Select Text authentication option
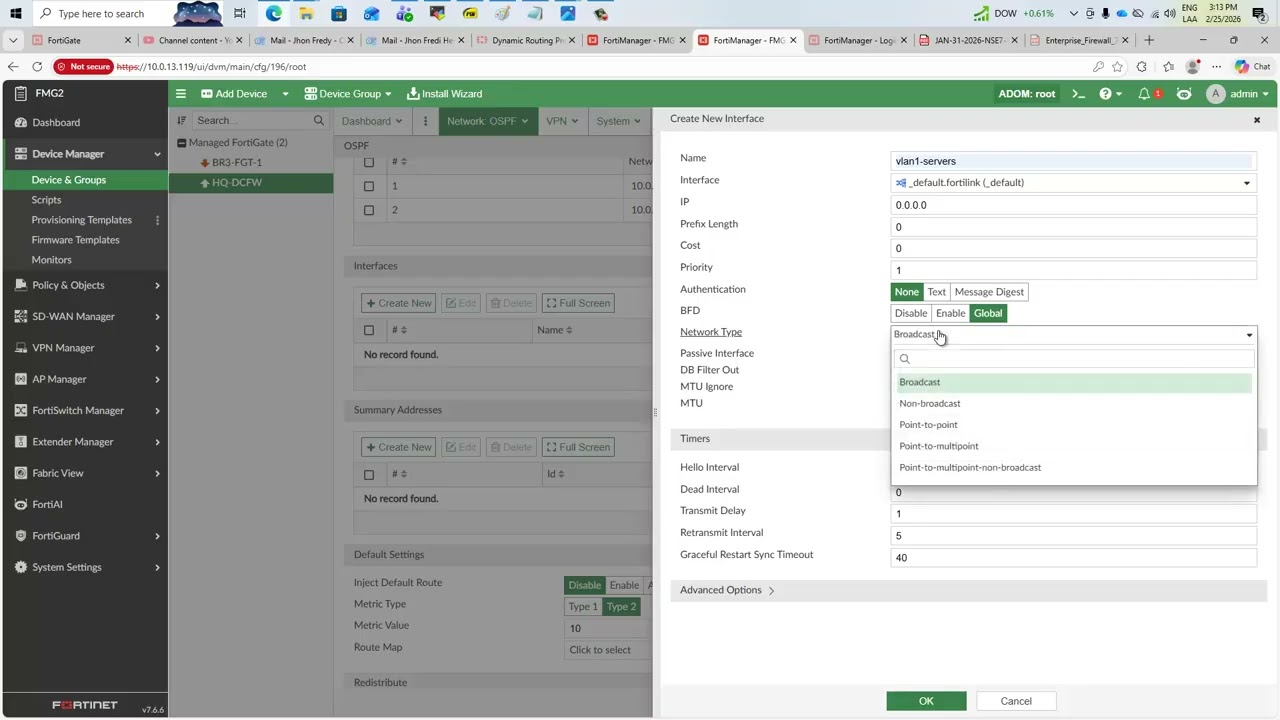 click(936, 292)
